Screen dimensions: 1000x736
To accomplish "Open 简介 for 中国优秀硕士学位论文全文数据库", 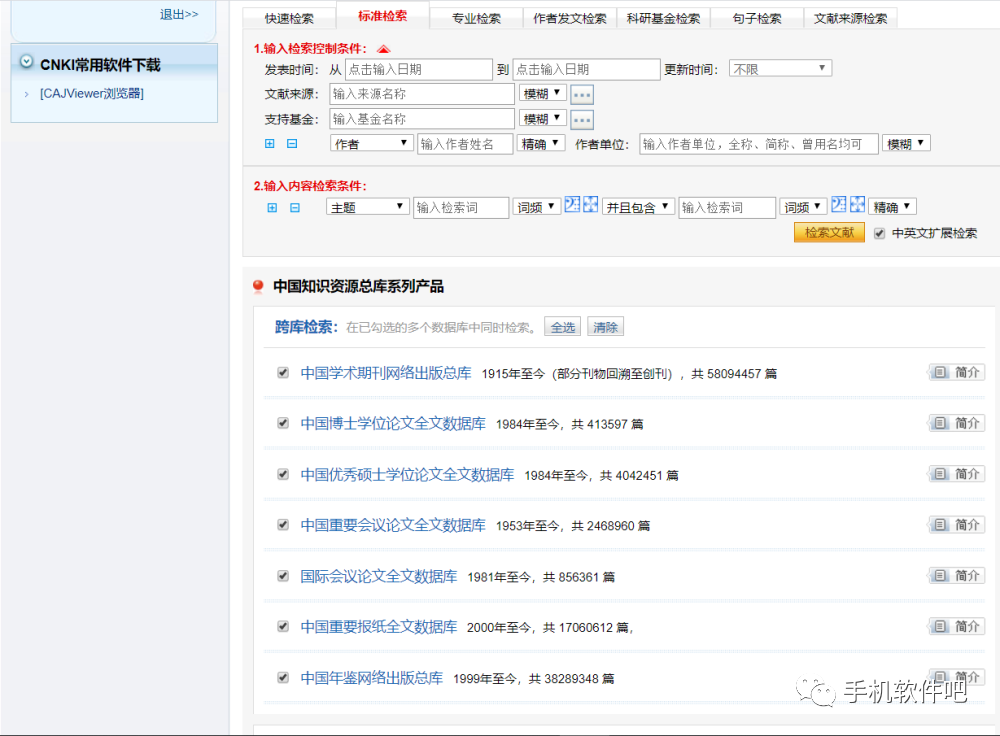I will [x=956, y=474].
